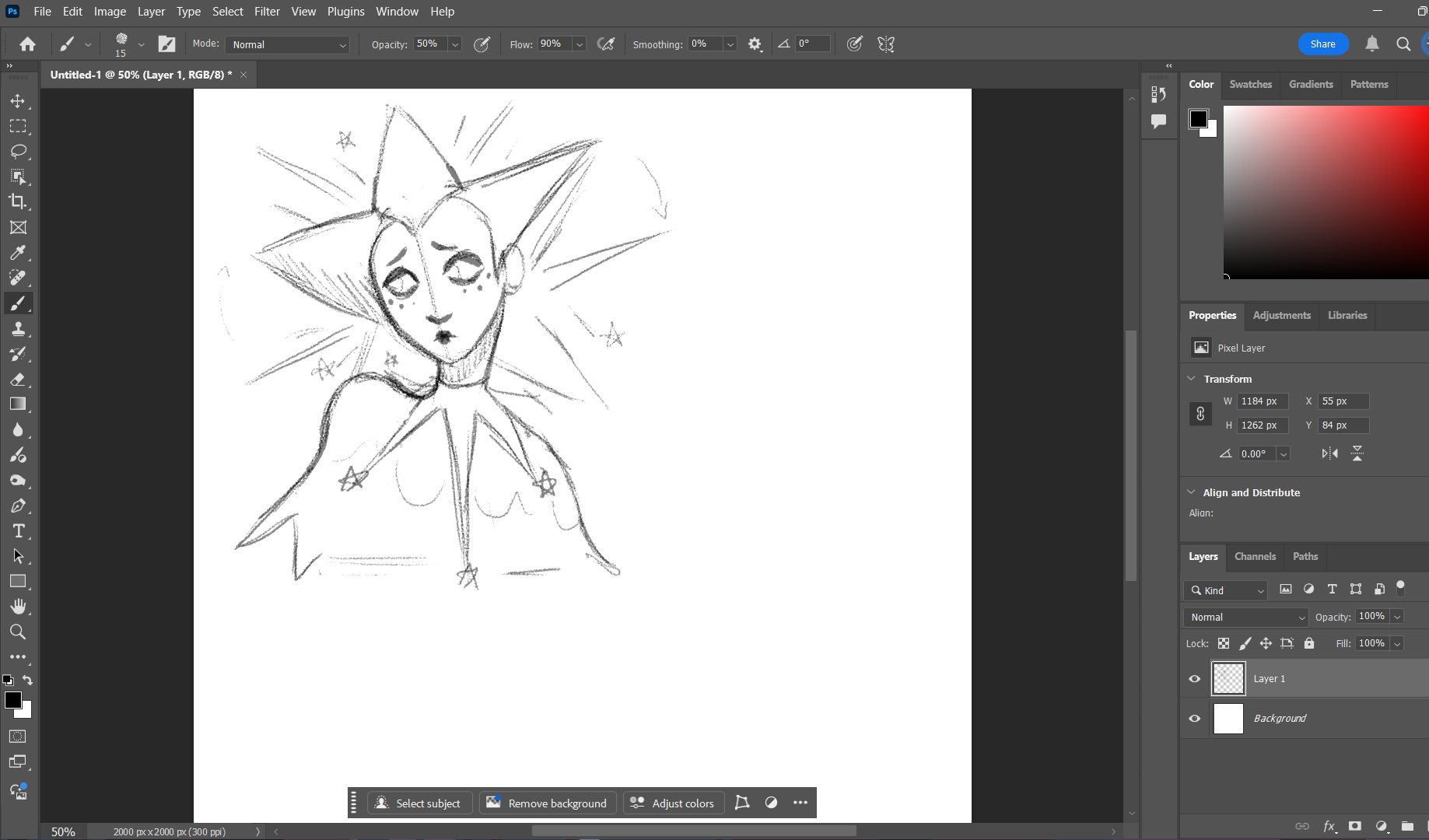This screenshot has height=840, width=1429.
Task: Select the Clone Stamp tool
Action: (x=18, y=329)
